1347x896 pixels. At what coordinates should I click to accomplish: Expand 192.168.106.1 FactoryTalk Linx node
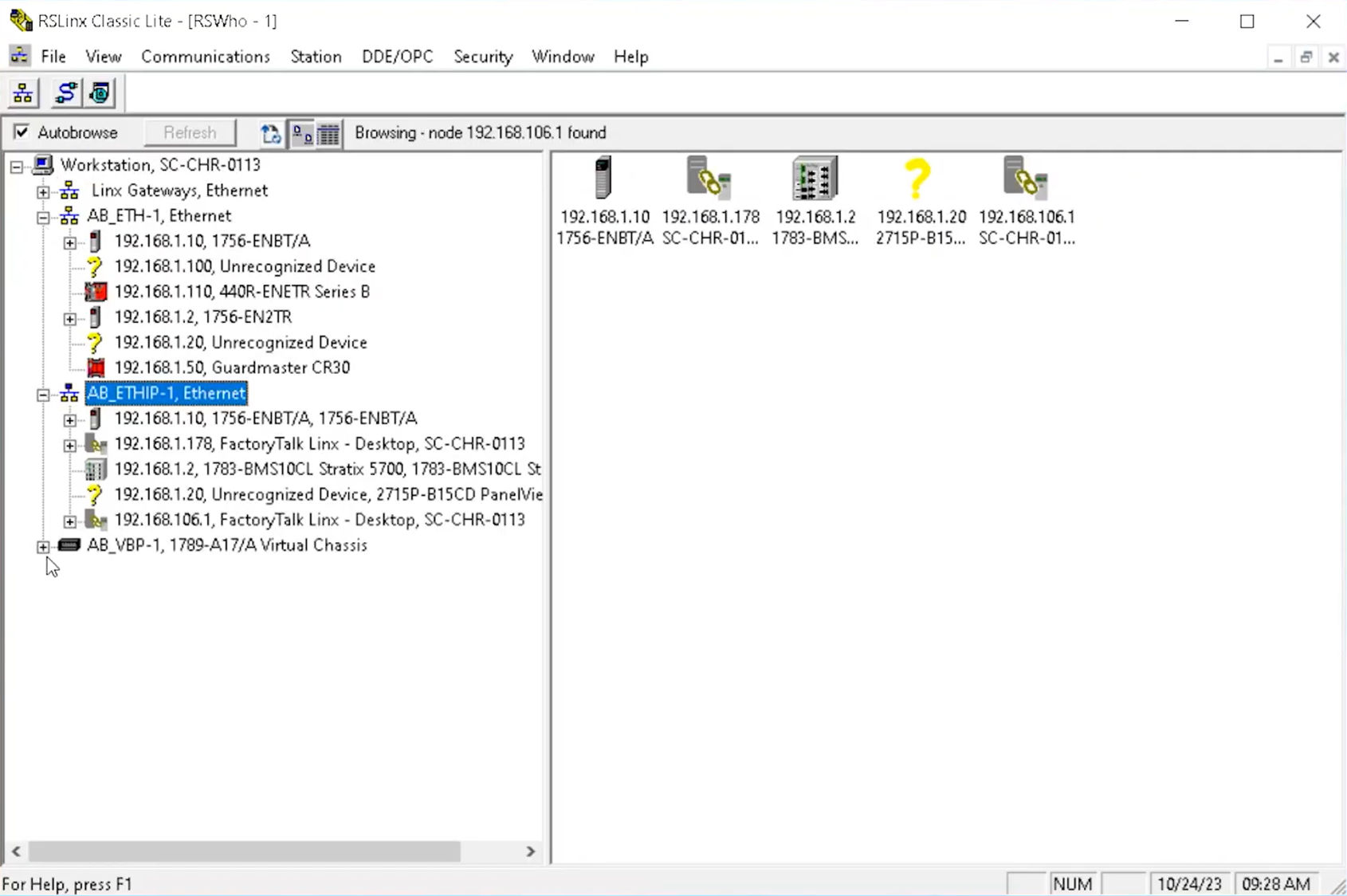[70, 521]
